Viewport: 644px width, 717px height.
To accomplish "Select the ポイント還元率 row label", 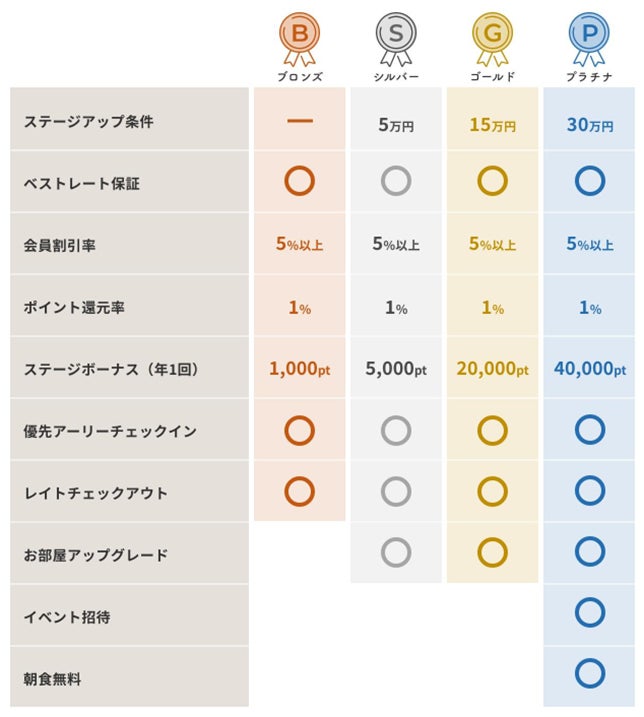I will (x=73, y=308).
